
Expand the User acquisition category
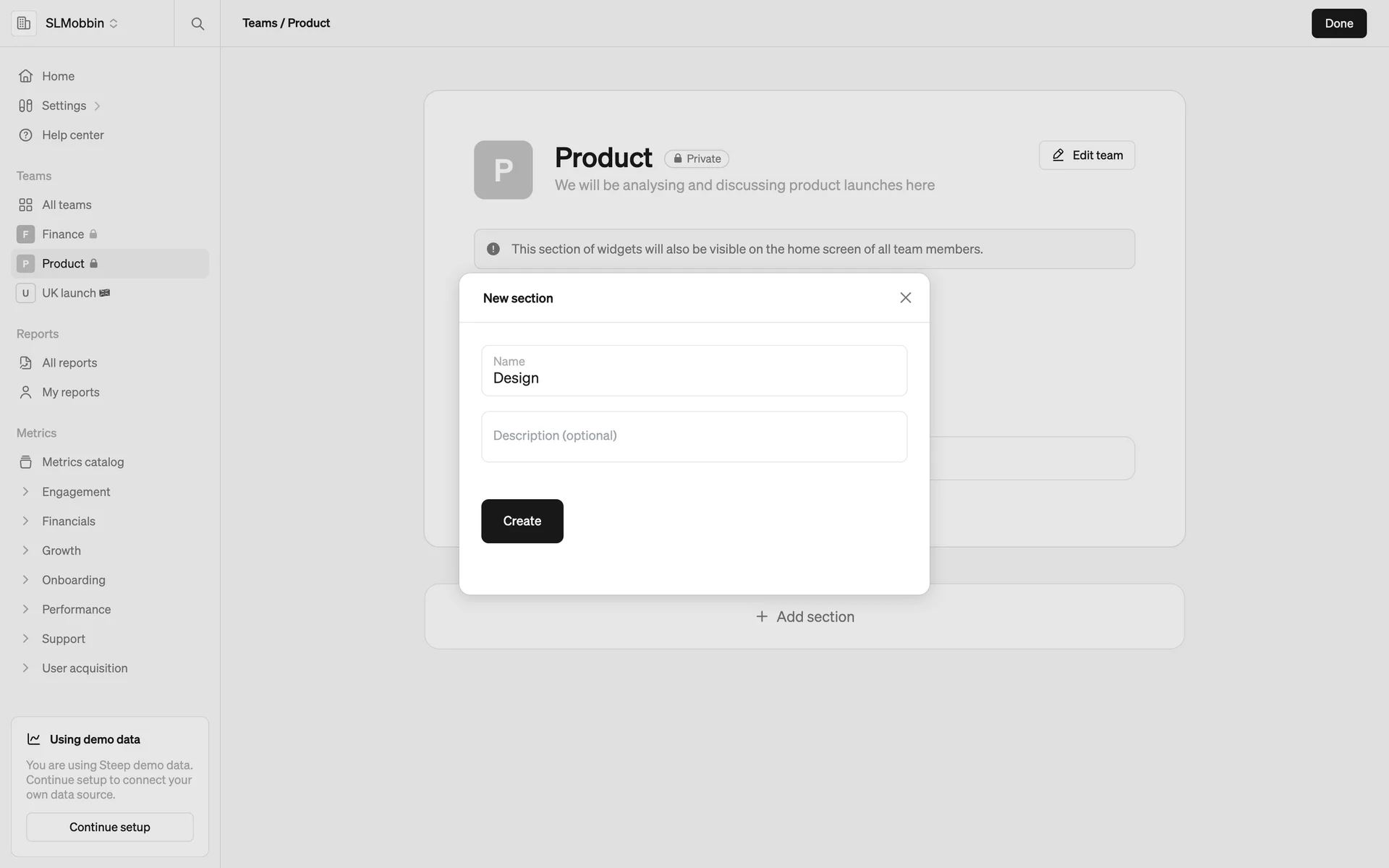tap(25, 668)
